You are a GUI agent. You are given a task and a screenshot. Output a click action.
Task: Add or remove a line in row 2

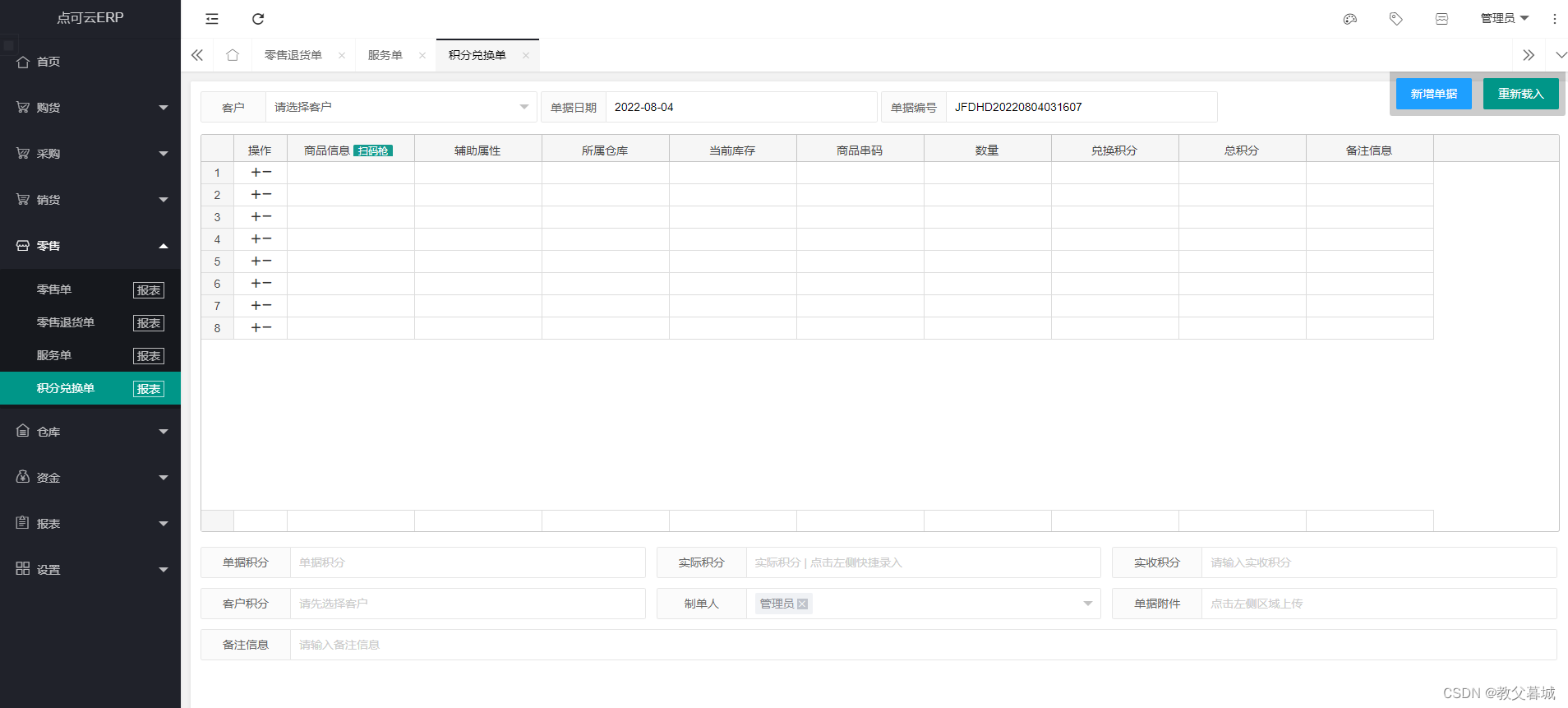pyautogui.click(x=261, y=195)
